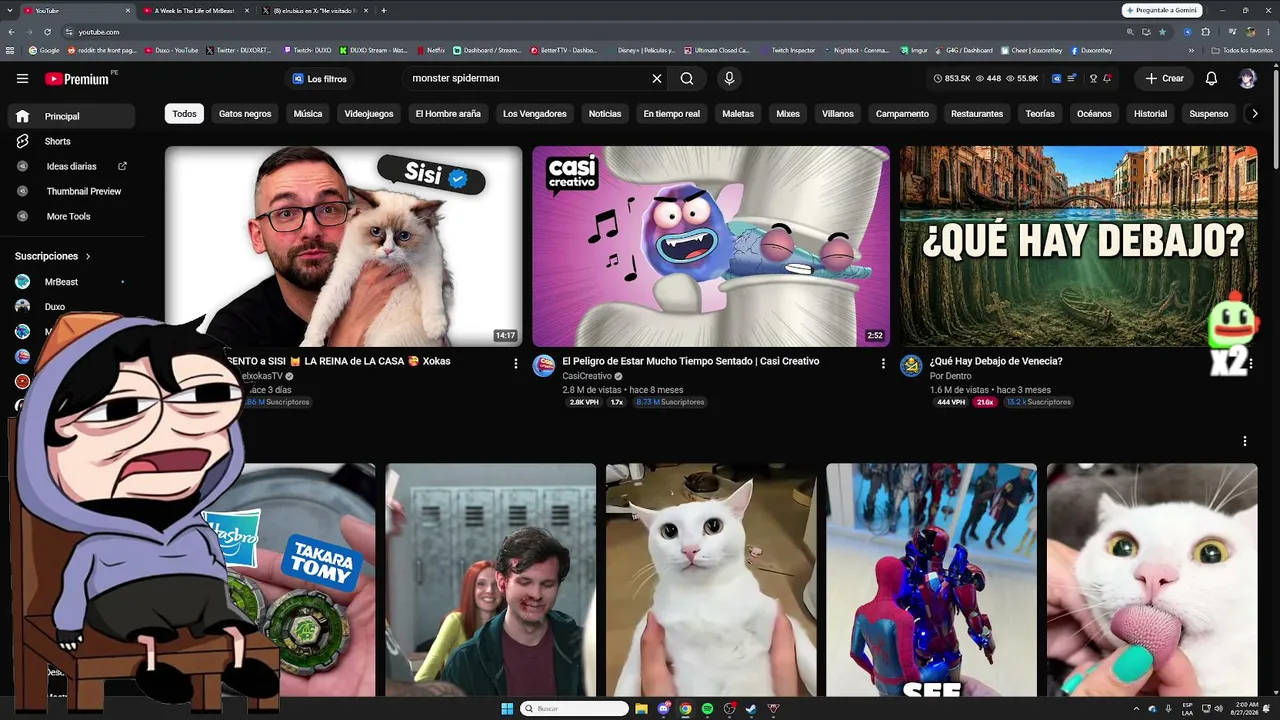Viewport: 1280px width, 720px height.
Task: Open the account avatar menu
Action: pyautogui.click(x=1247, y=78)
